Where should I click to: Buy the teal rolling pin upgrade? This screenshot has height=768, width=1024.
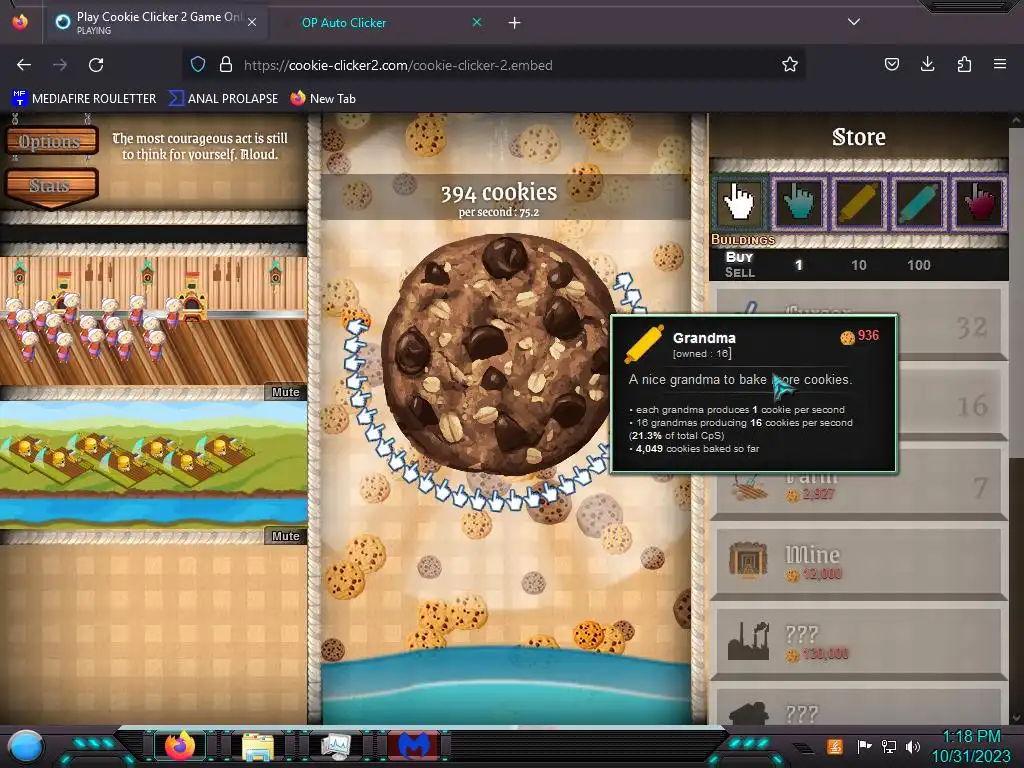pos(919,202)
